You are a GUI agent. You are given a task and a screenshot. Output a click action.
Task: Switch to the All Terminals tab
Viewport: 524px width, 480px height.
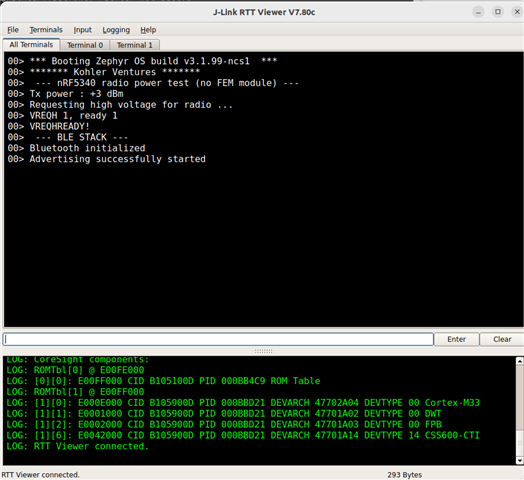click(31, 44)
